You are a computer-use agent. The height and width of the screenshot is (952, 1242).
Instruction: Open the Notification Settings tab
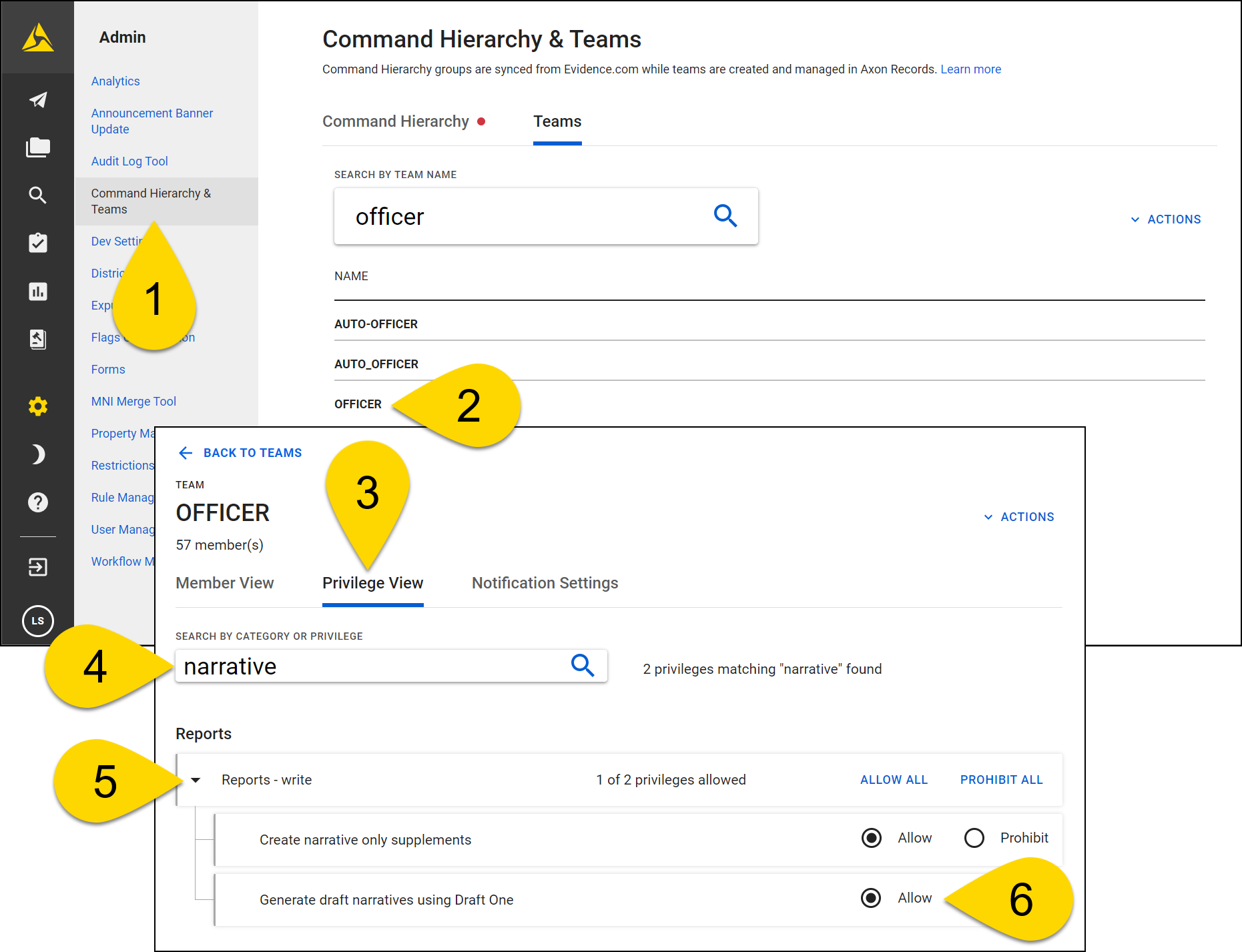click(x=545, y=583)
